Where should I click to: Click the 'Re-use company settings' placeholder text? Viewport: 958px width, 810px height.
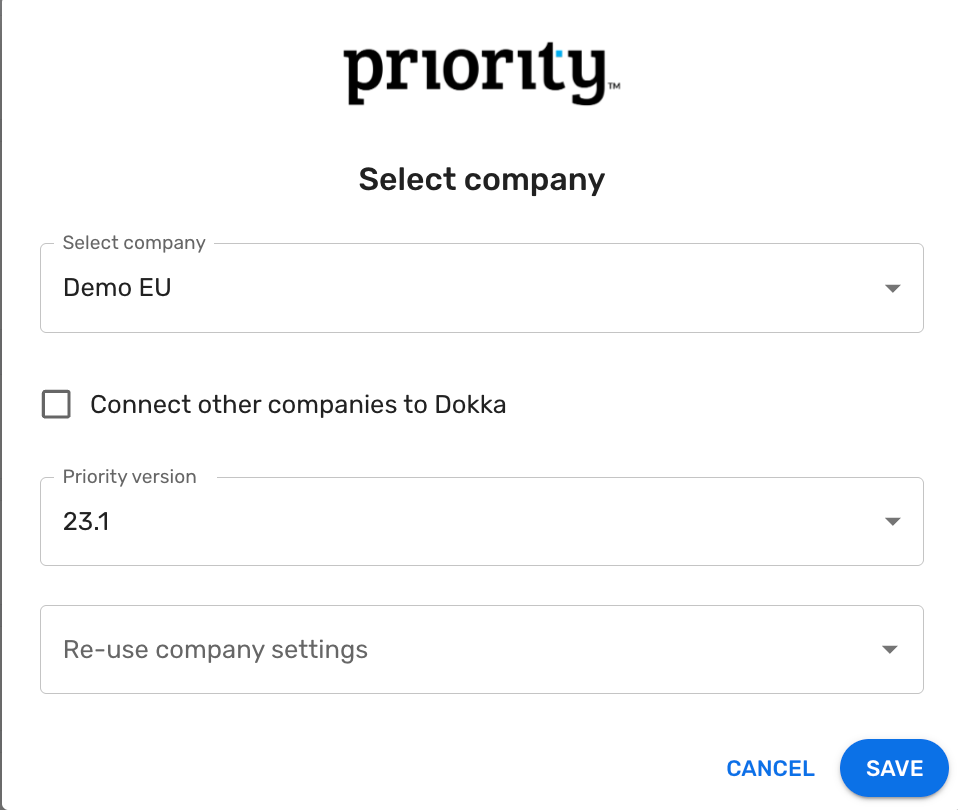click(x=215, y=650)
